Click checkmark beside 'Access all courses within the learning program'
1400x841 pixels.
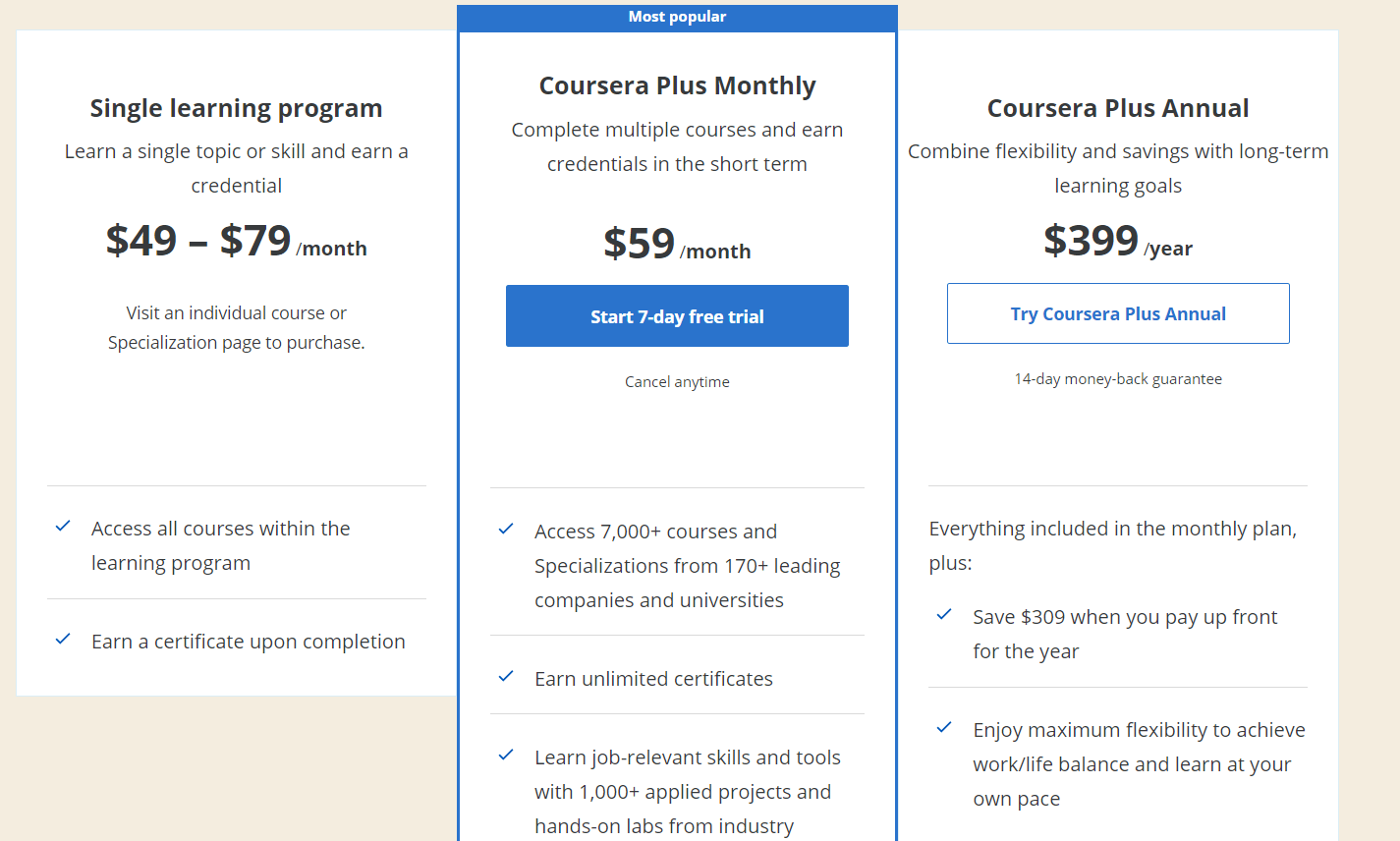pyautogui.click(x=63, y=528)
